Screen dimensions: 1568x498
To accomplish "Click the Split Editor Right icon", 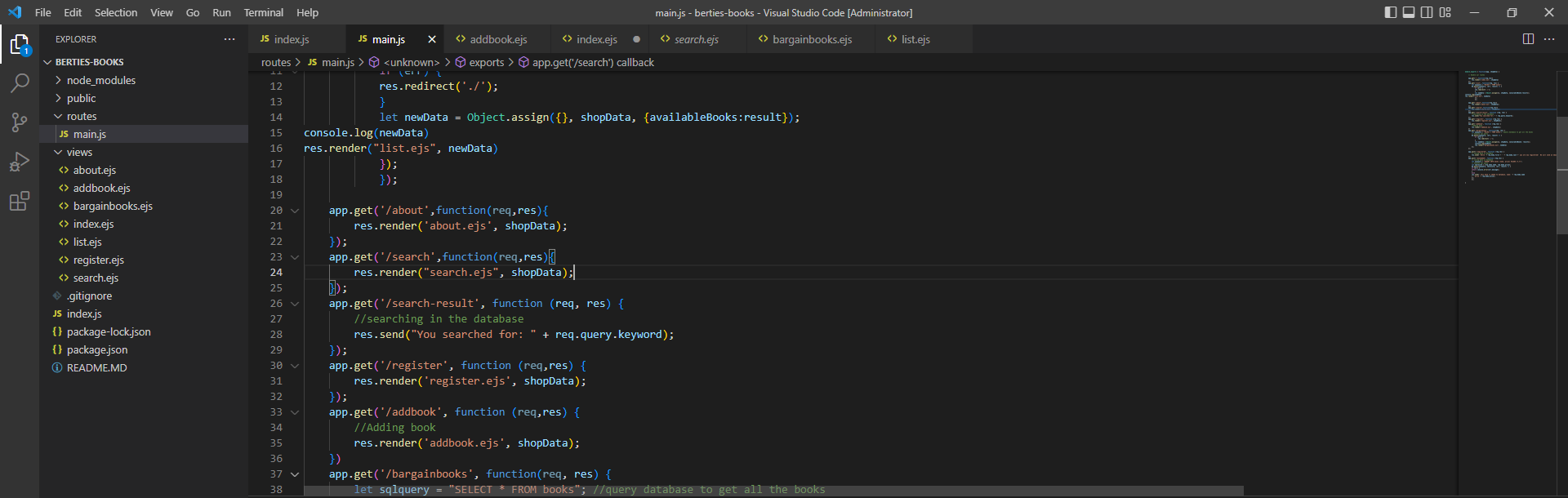I will point(1528,39).
